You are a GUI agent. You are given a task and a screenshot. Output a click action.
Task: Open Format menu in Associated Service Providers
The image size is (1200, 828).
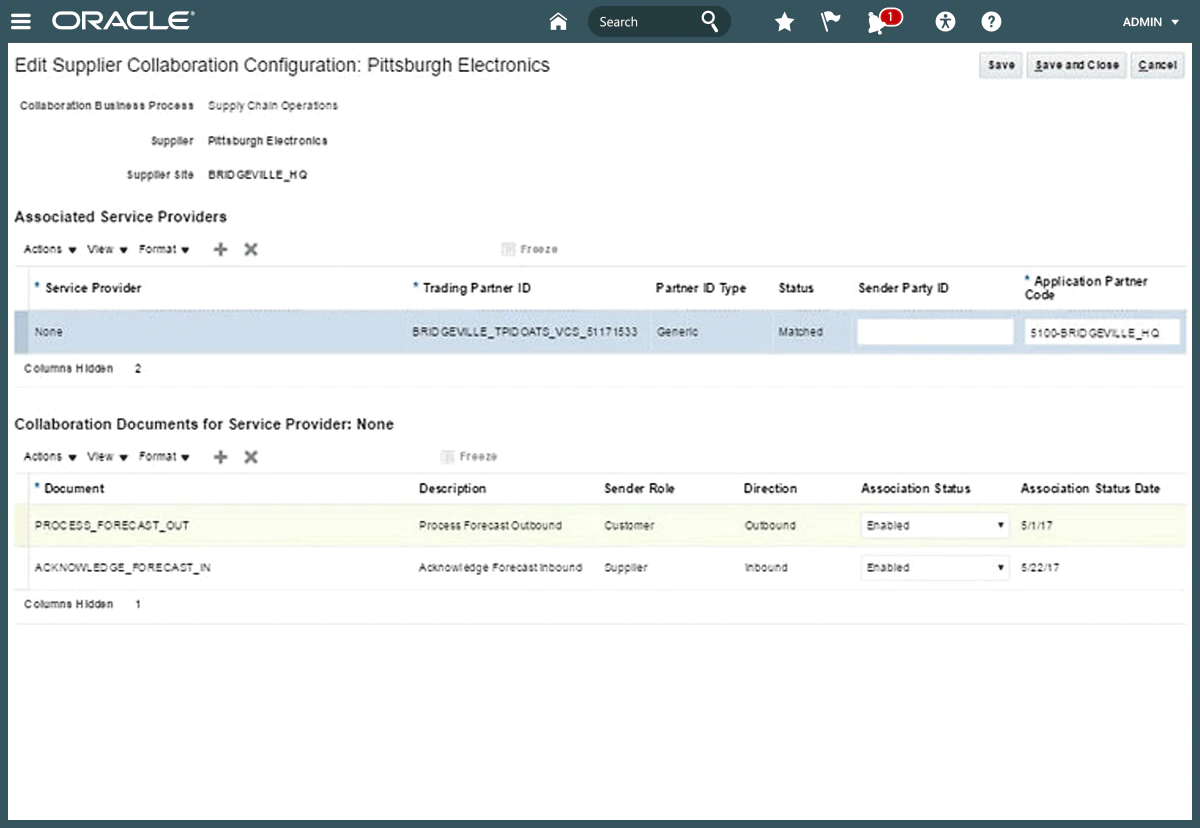pyautogui.click(x=164, y=250)
